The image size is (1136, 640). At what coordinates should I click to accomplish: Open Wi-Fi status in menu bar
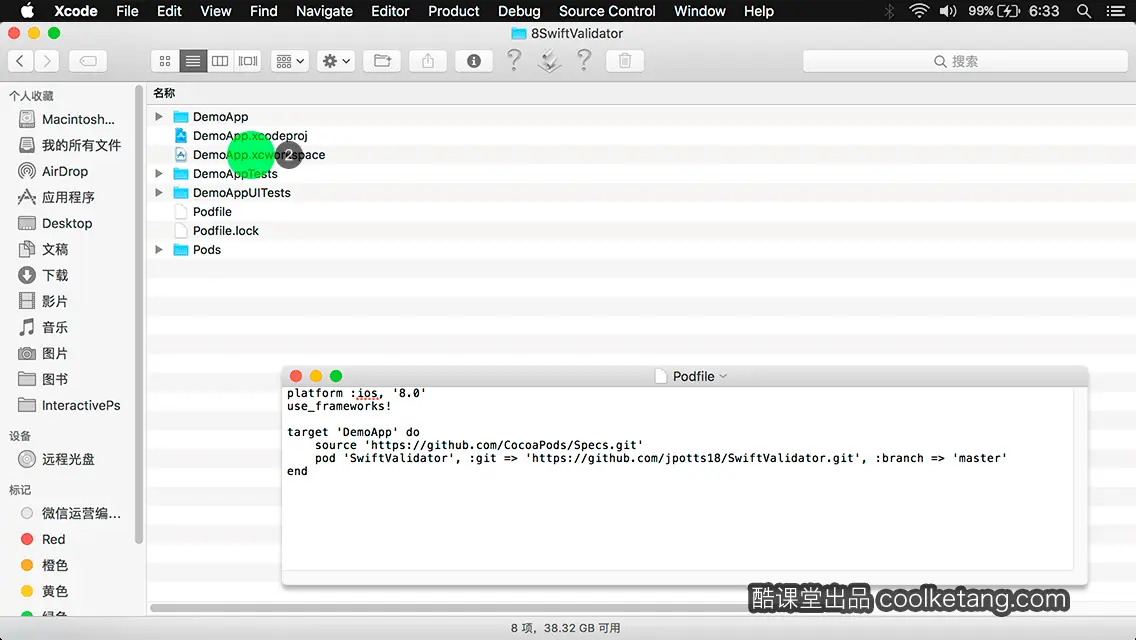click(919, 11)
